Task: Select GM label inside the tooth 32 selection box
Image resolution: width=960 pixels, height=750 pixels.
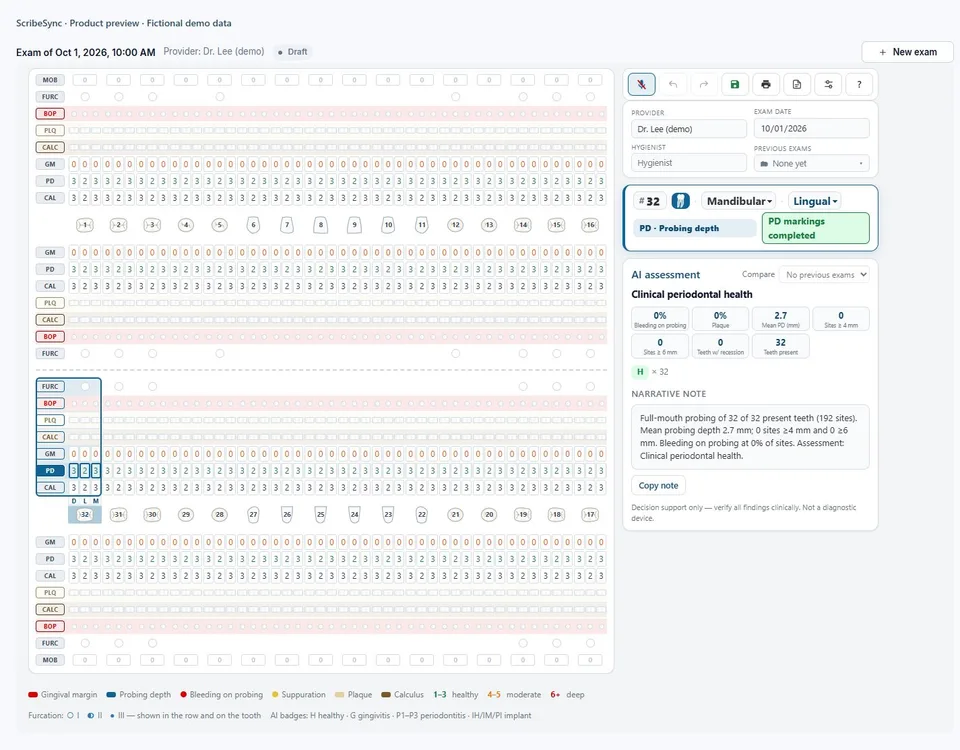Action: point(50,454)
